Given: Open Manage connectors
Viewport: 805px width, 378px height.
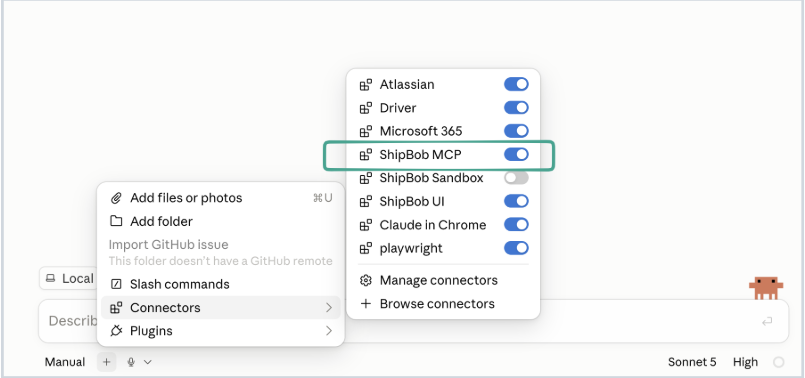Looking at the screenshot, I should 438,280.
